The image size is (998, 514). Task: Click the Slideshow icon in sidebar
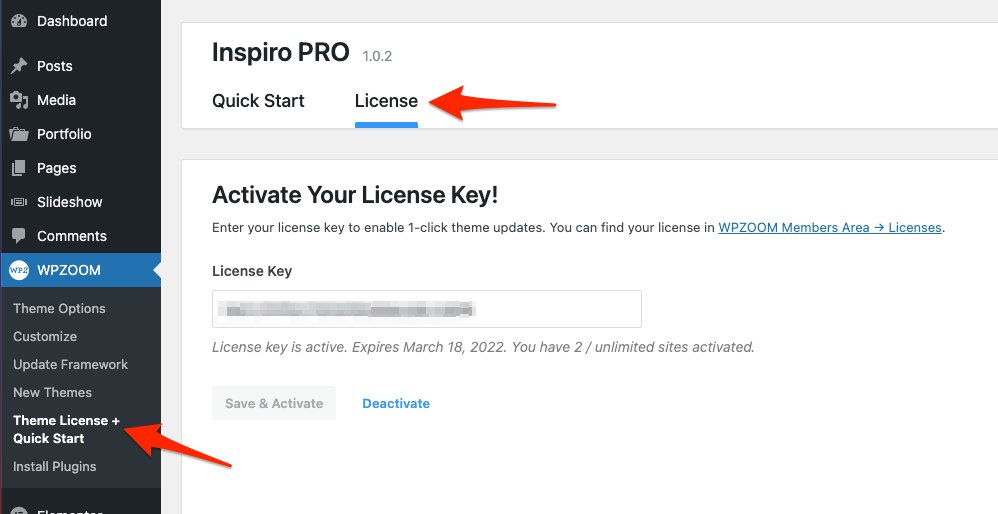(19, 202)
